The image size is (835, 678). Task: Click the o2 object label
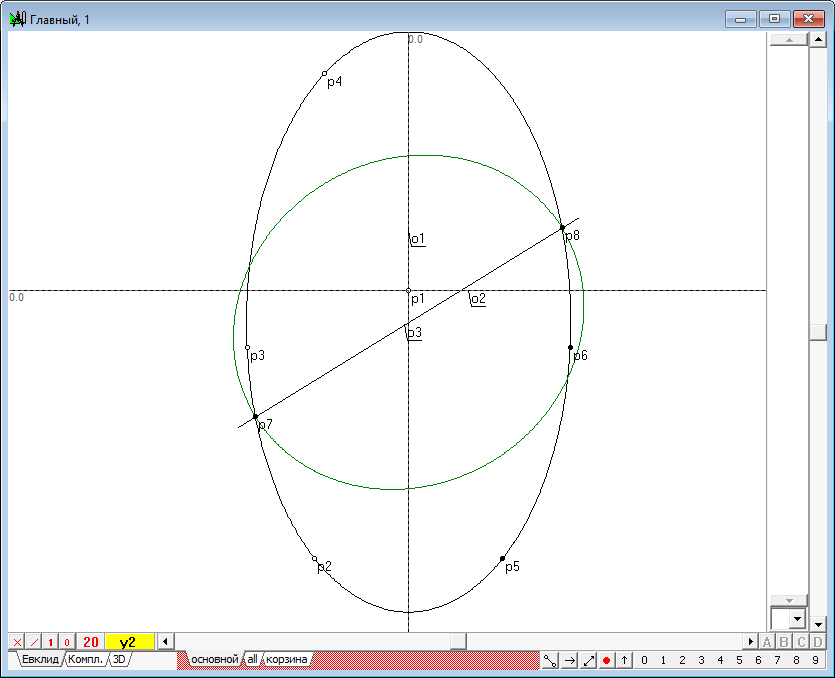tap(478, 299)
